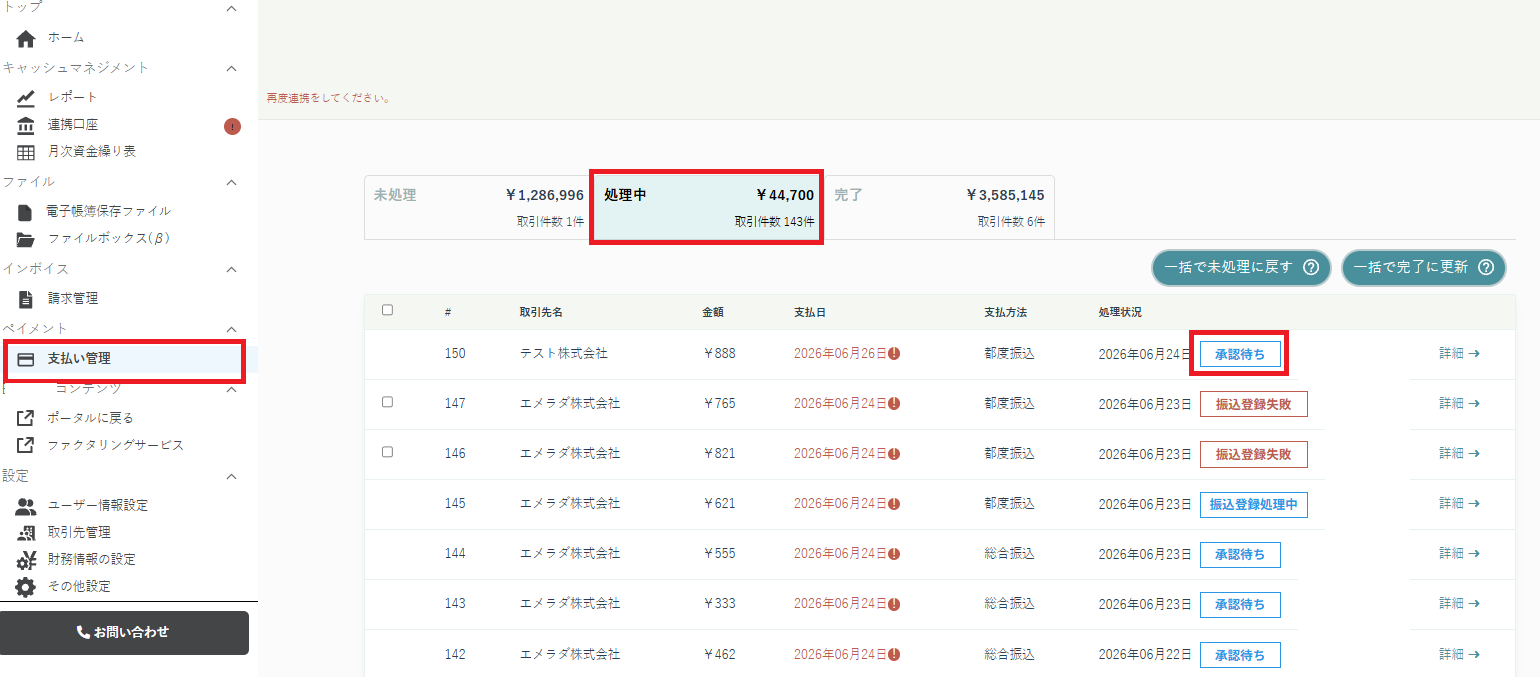The height and width of the screenshot is (677, 1540).
Task: Click the その他設定 gear icon
Action: tap(26, 587)
